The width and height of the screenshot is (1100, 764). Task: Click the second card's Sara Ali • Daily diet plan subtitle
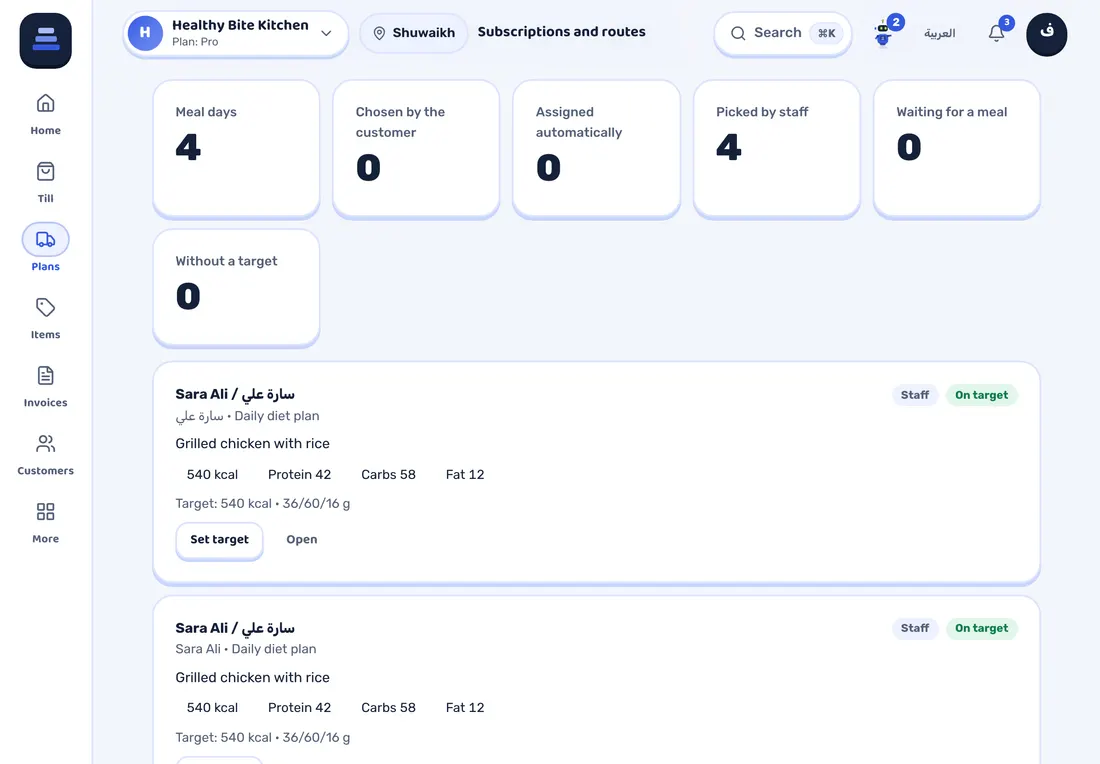click(246, 649)
